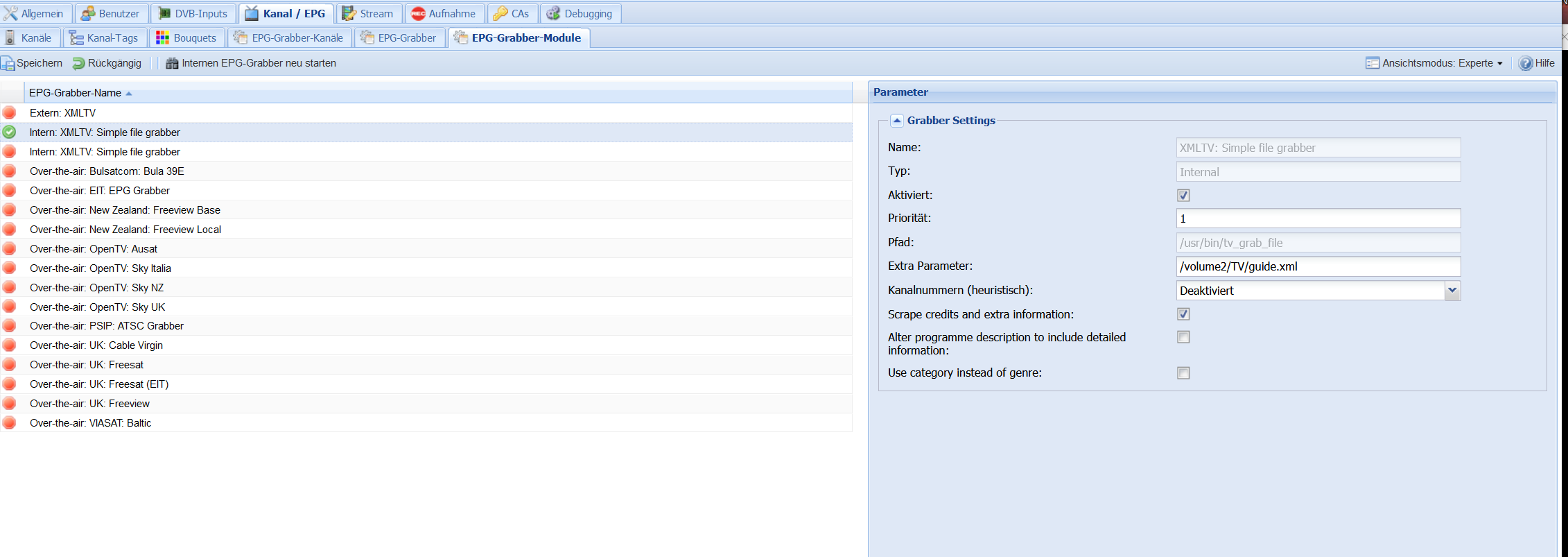
Task: Open the EPG-Grabber sub-tab
Action: point(399,37)
